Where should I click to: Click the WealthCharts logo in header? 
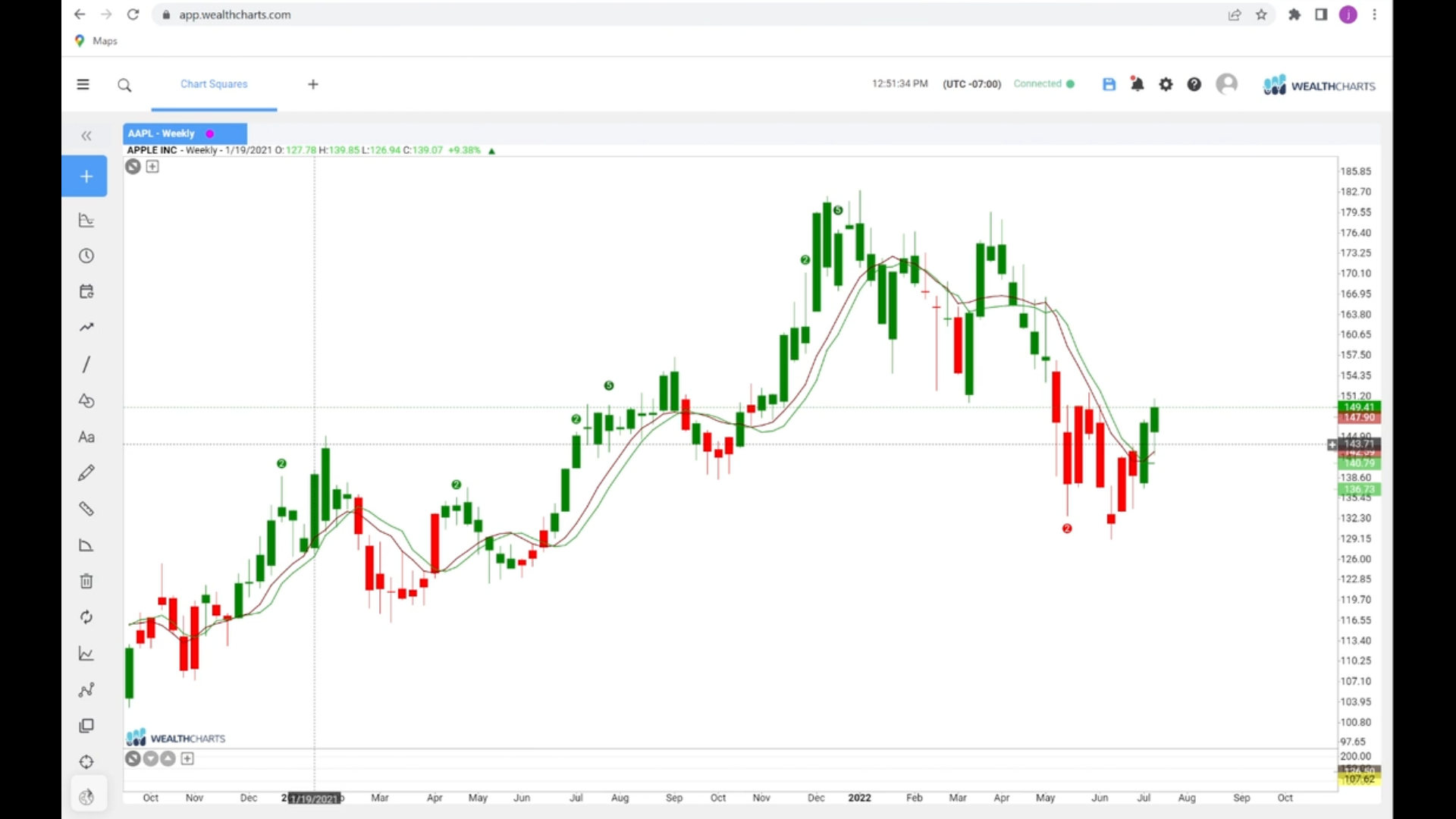click(x=1319, y=85)
